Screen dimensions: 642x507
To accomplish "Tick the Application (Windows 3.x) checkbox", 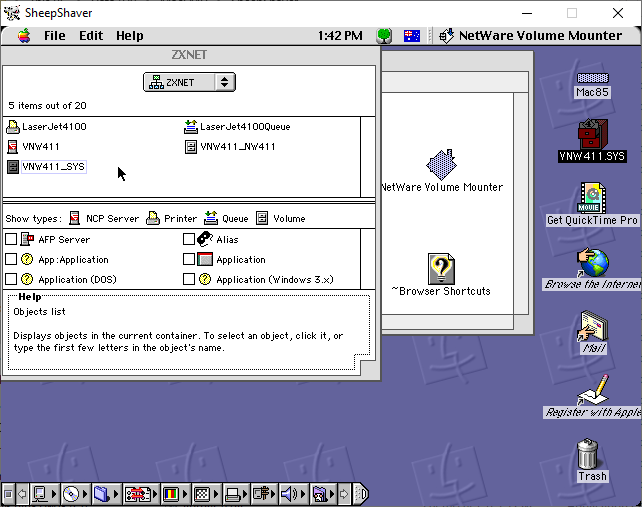I will tap(189, 279).
